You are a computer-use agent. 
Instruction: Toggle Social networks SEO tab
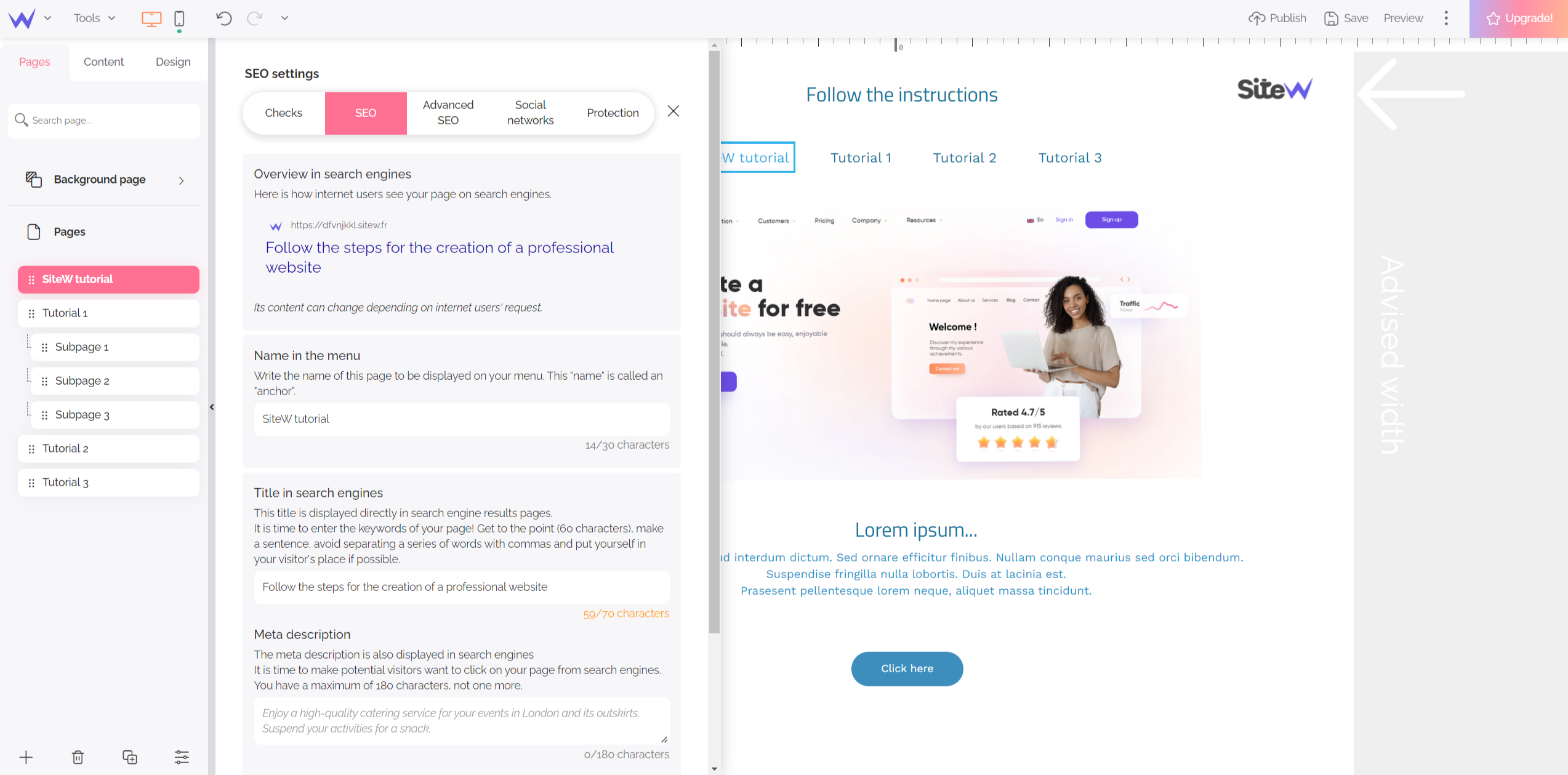(x=530, y=112)
